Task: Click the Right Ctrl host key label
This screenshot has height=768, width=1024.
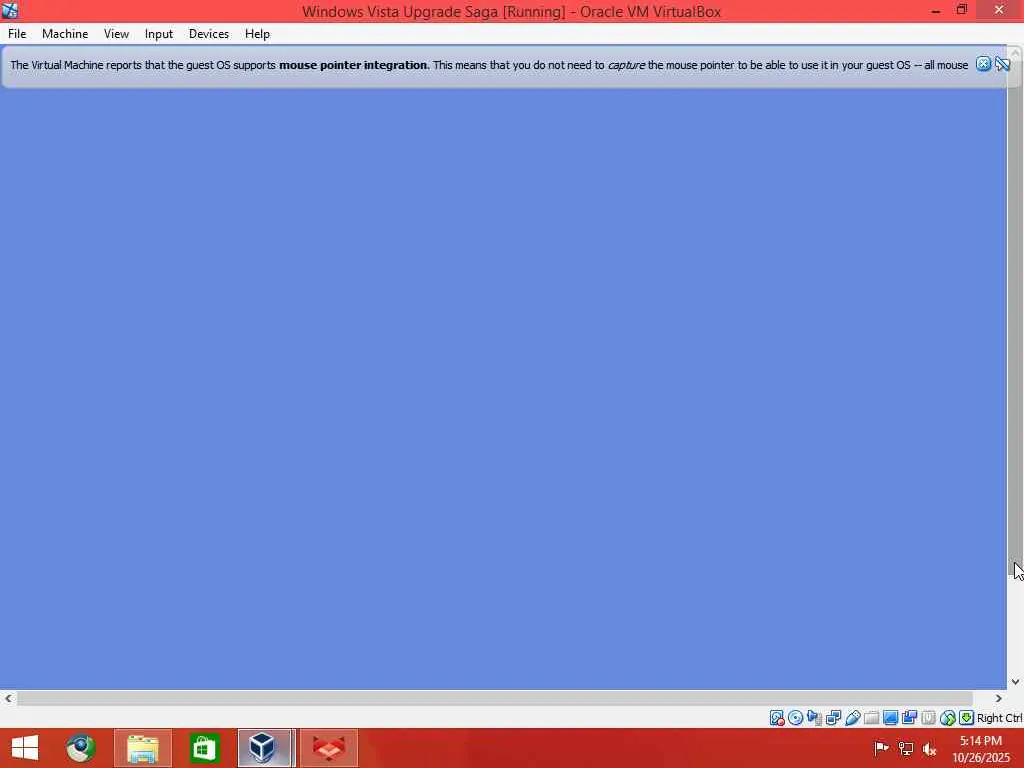Action: [x=999, y=718]
